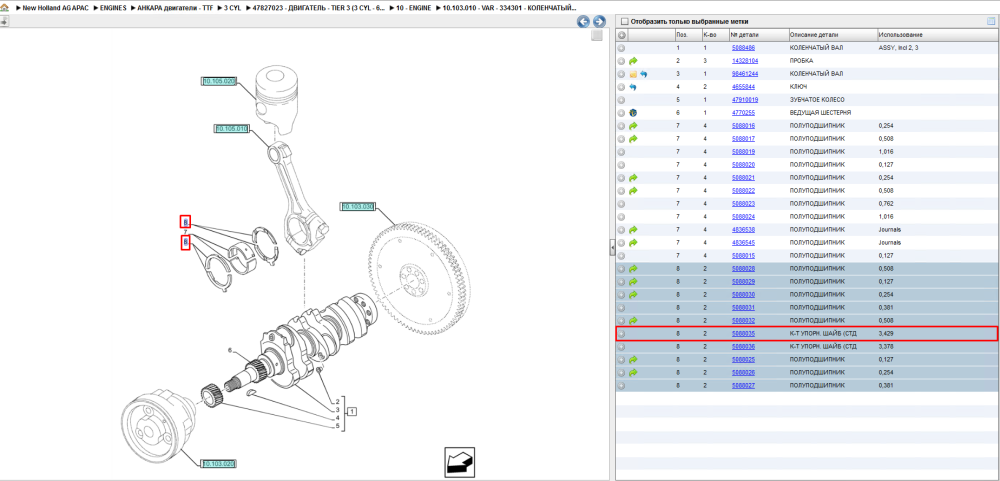Screen dimensions: 1000x481
Task: Open part number link 5088019
Action: click(x=743, y=152)
